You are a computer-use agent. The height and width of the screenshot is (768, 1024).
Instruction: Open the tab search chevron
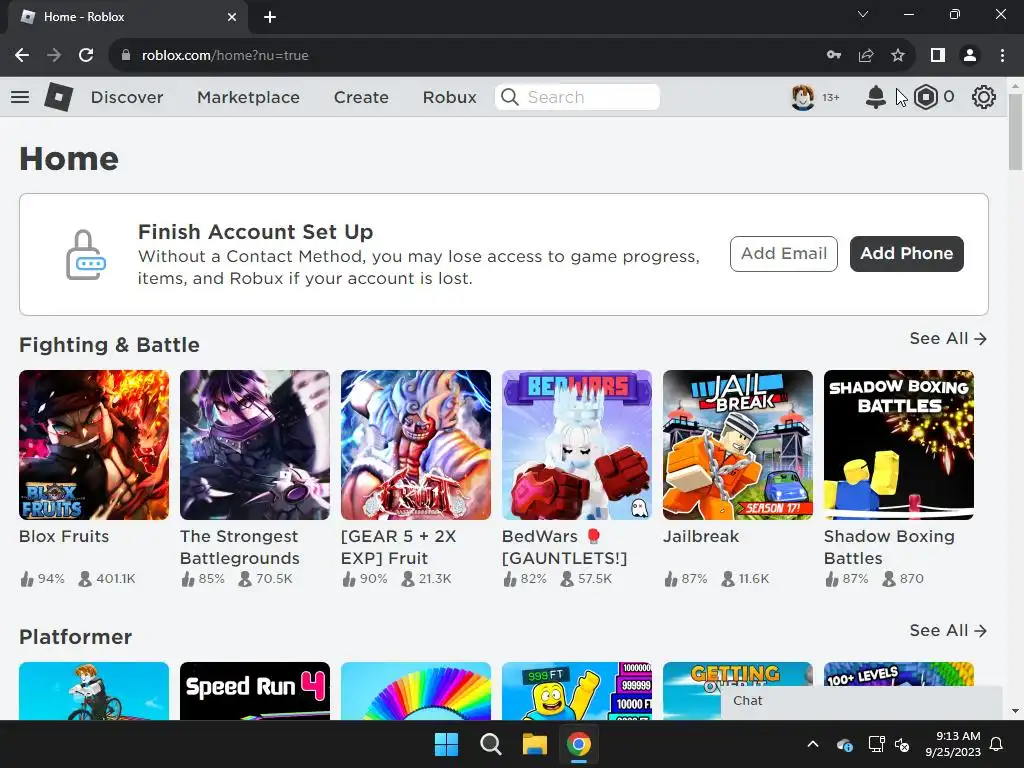[x=863, y=14]
